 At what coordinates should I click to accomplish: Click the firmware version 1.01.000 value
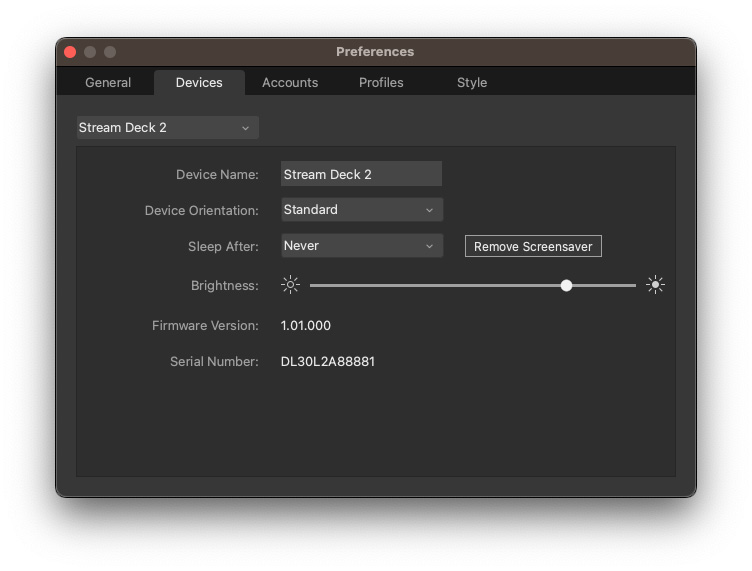(x=306, y=326)
